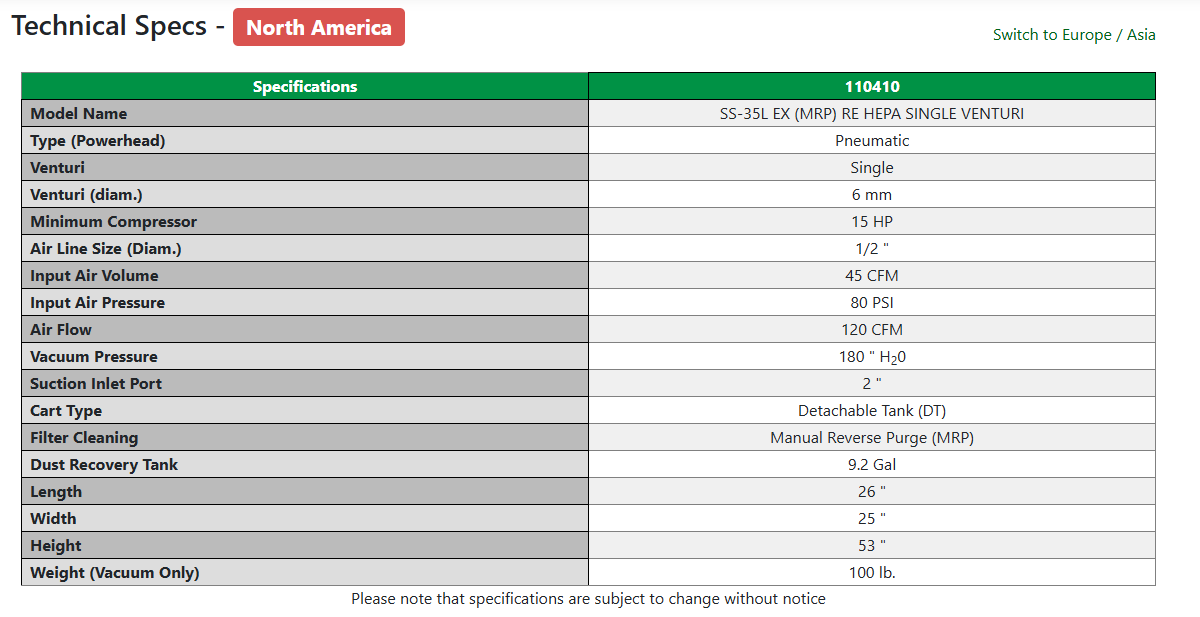This screenshot has width=1200, height=617.
Task: Click the specifications subject to change notice
Action: (x=588, y=599)
